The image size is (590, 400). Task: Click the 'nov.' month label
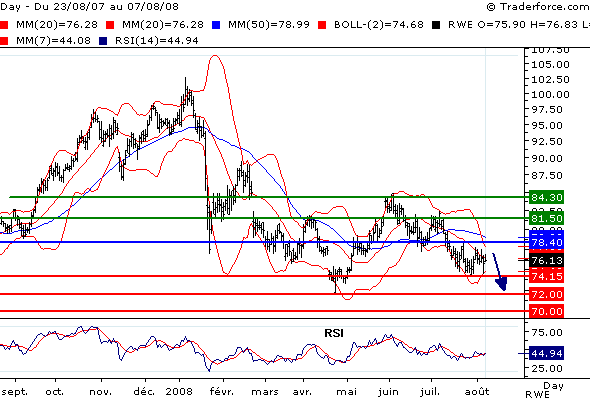click(x=100, y=392)
